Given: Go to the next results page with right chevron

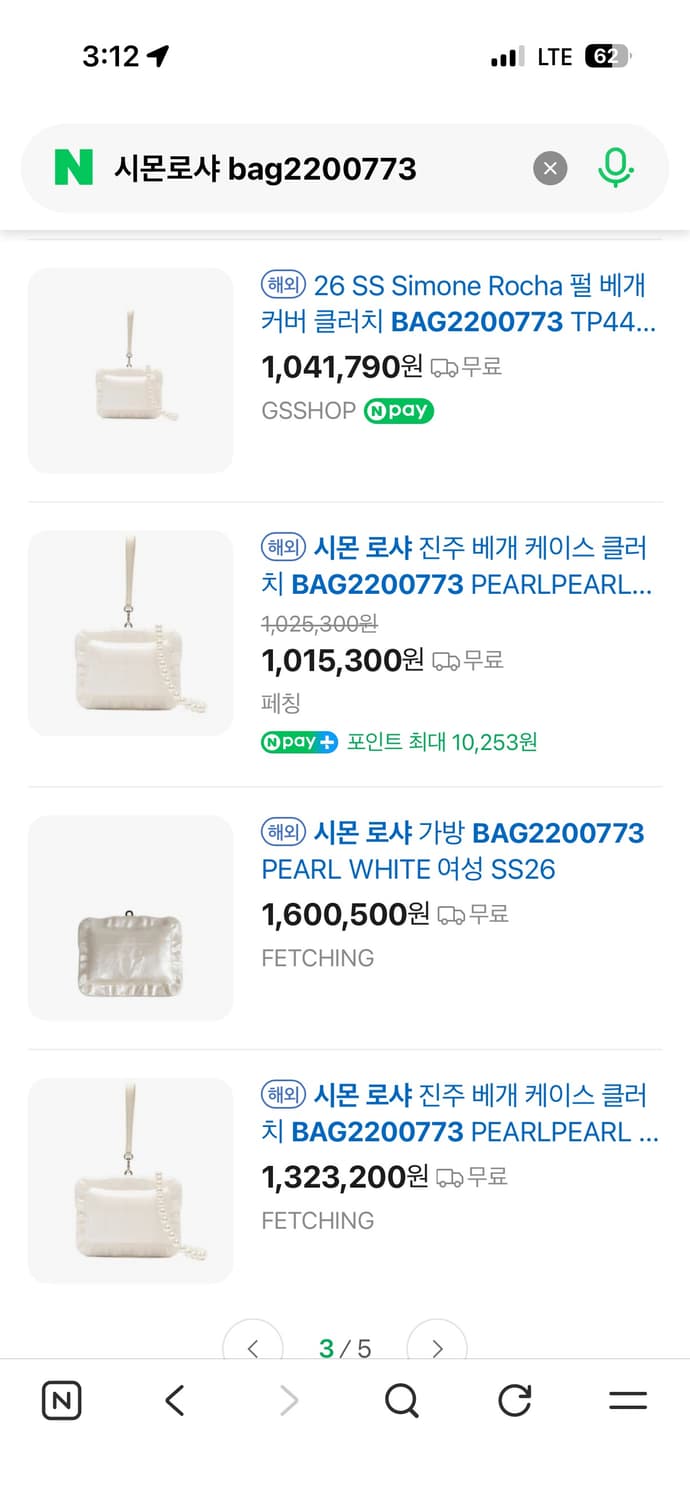Looking at the screenshot, I should click(x=437, y=1348).
